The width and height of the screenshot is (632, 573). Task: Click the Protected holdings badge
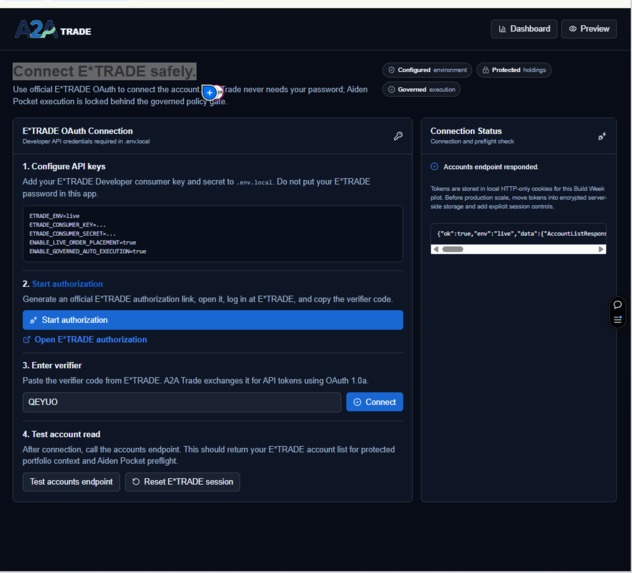click(x=514, y=70)
